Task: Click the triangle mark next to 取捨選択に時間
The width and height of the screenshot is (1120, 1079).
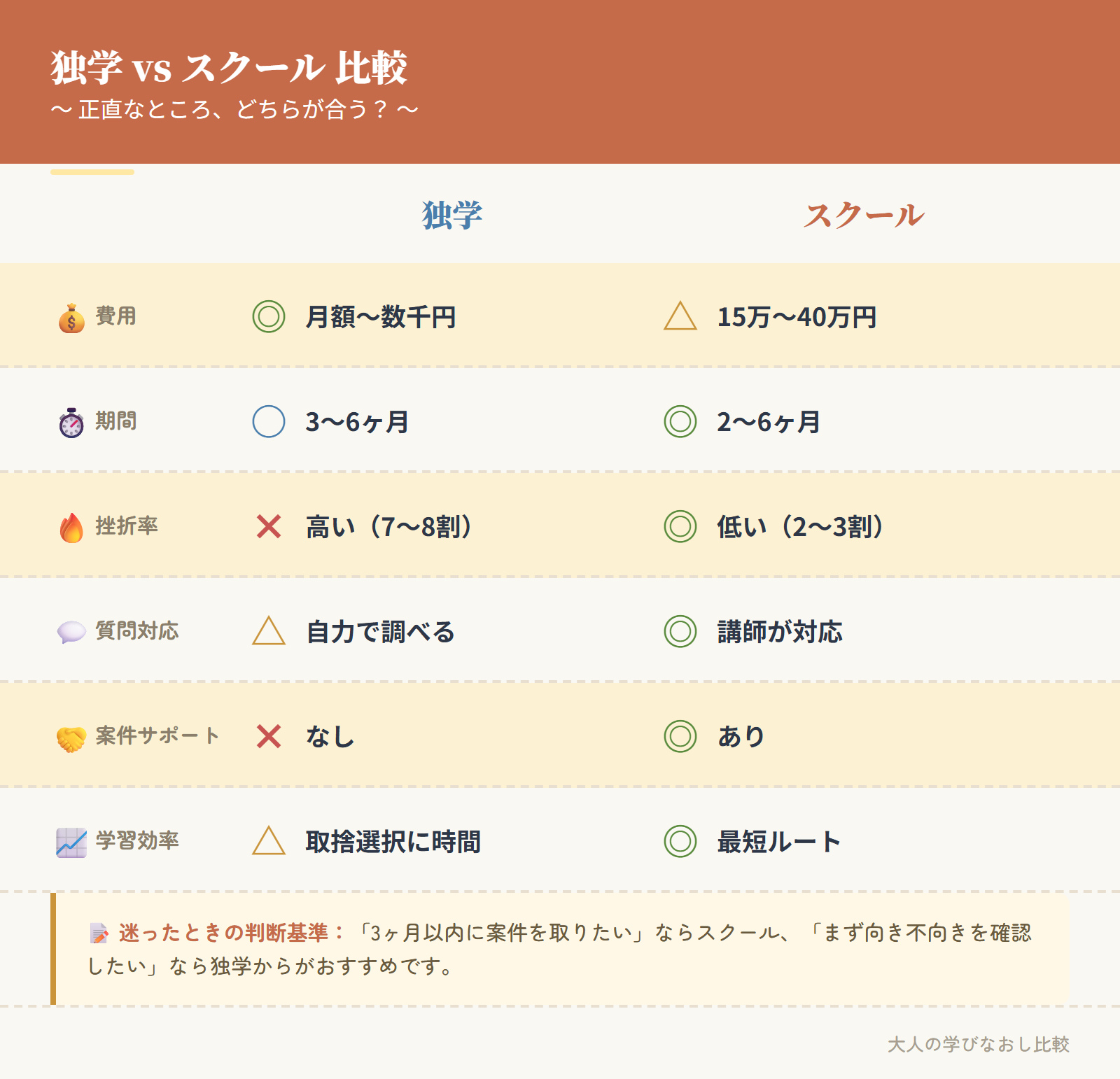Action: [269, 840]
